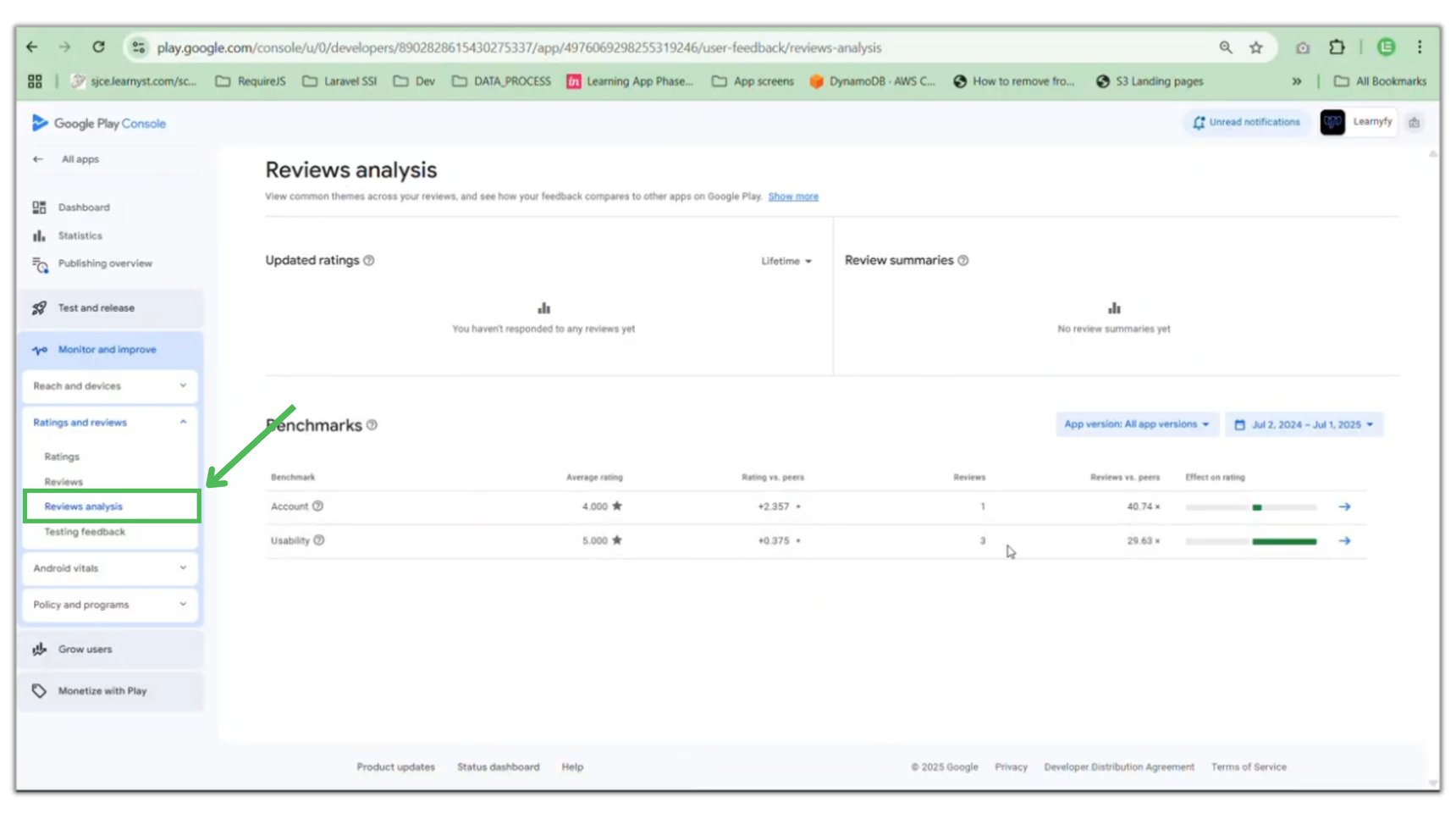Select Testing feedback in sidebar

click(85, 532)
